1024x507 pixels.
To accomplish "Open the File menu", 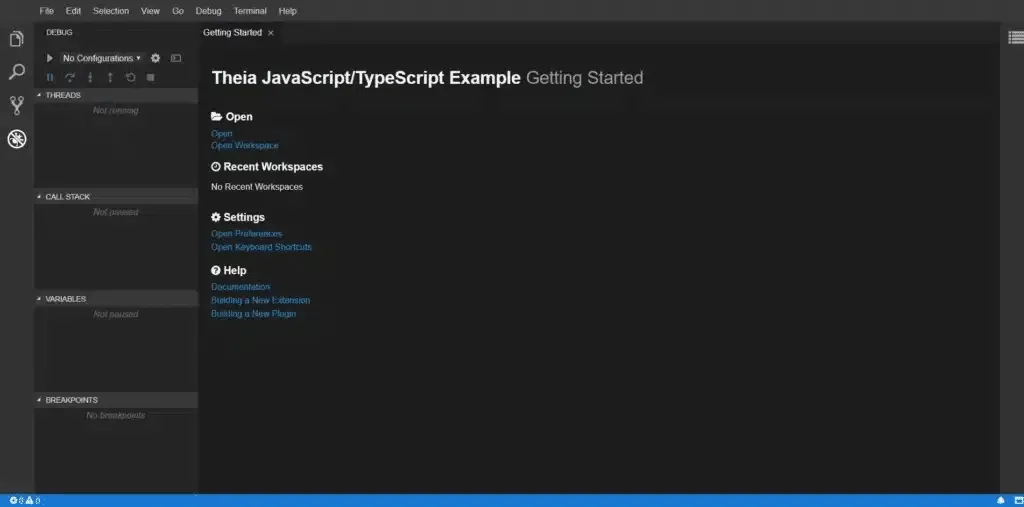I will tap(46, 11).
